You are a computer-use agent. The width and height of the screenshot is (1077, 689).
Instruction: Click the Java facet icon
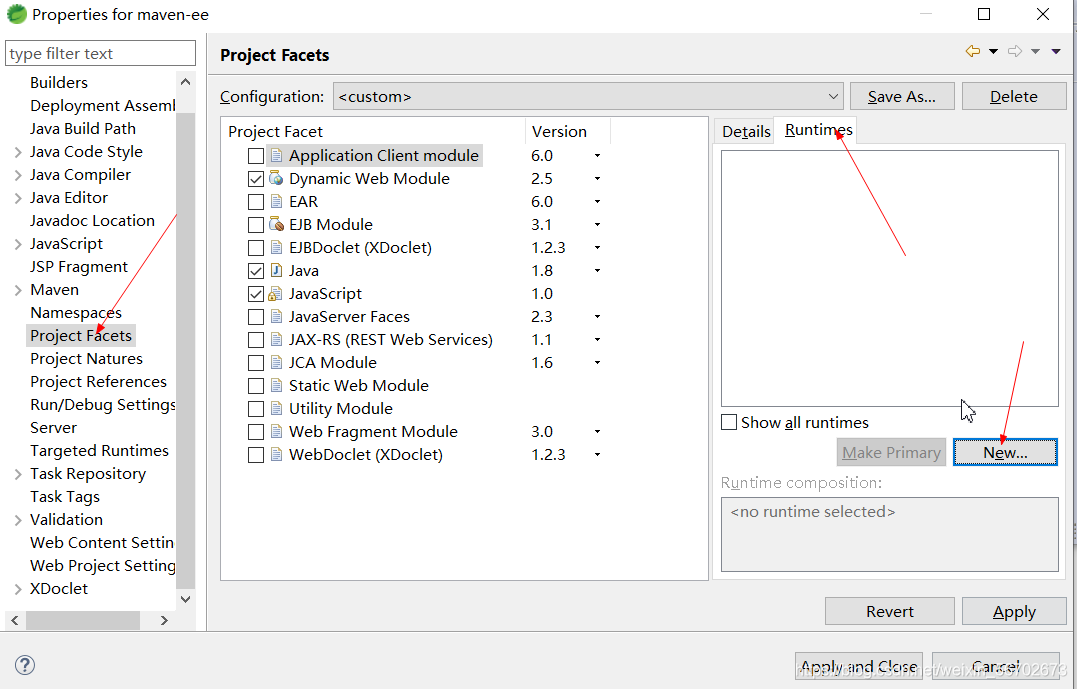tap(276, 271)
